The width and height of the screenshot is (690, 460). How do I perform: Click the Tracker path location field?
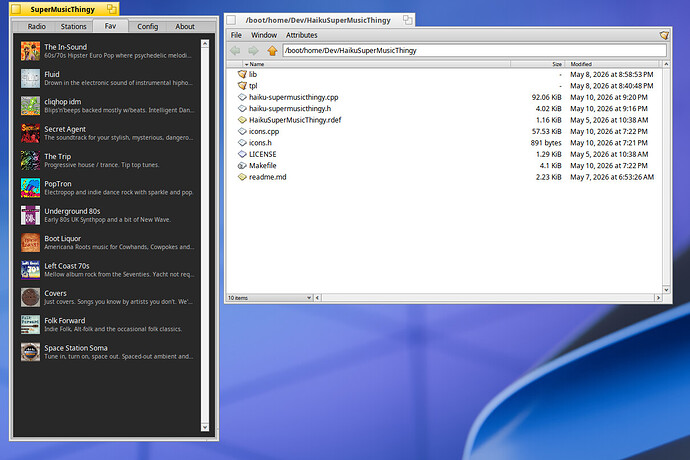pos(474,51)
